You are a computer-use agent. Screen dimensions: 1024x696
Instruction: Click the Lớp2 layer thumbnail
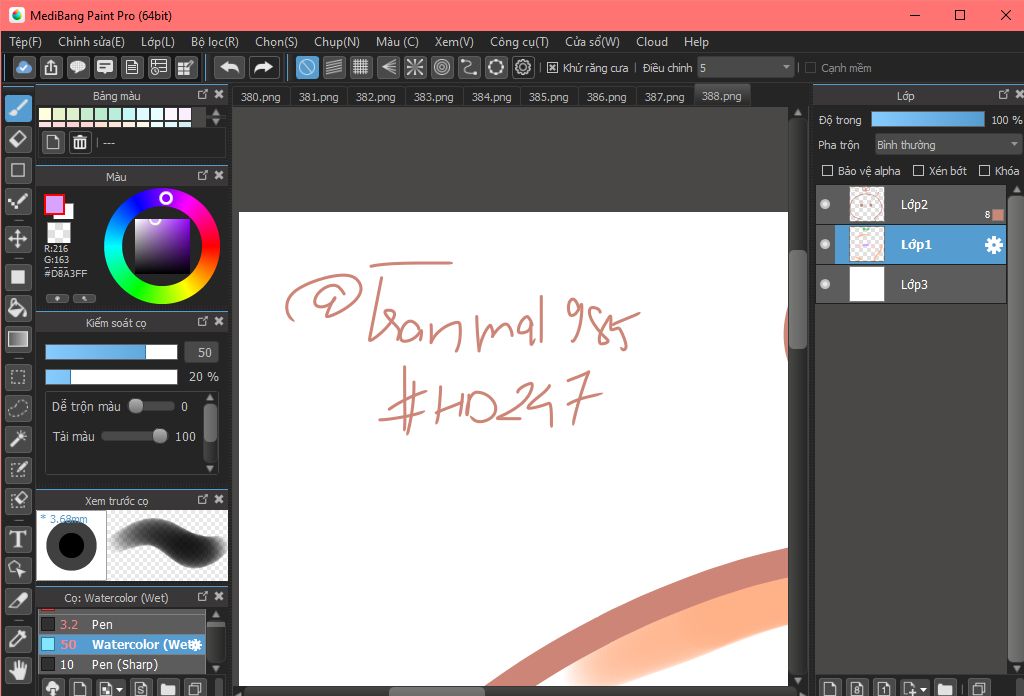tap(867, 204)
